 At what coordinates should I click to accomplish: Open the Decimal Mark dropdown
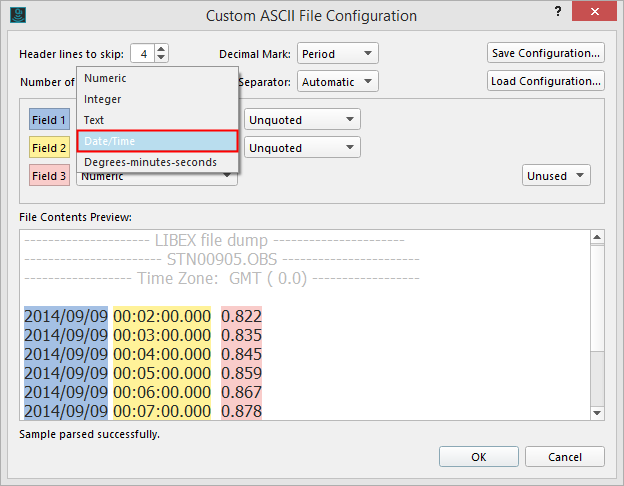coord(337,53)
